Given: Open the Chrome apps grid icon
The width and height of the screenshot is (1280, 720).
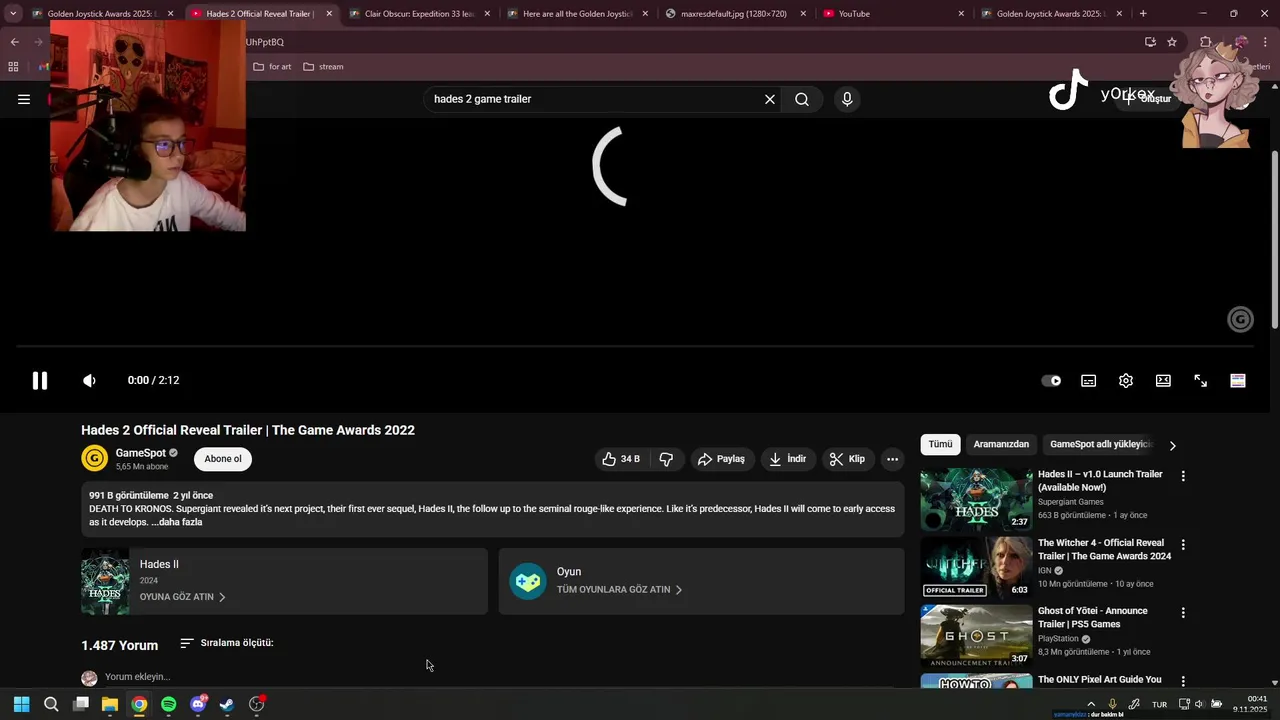Looking at the screenshot, I should [13, 67].
